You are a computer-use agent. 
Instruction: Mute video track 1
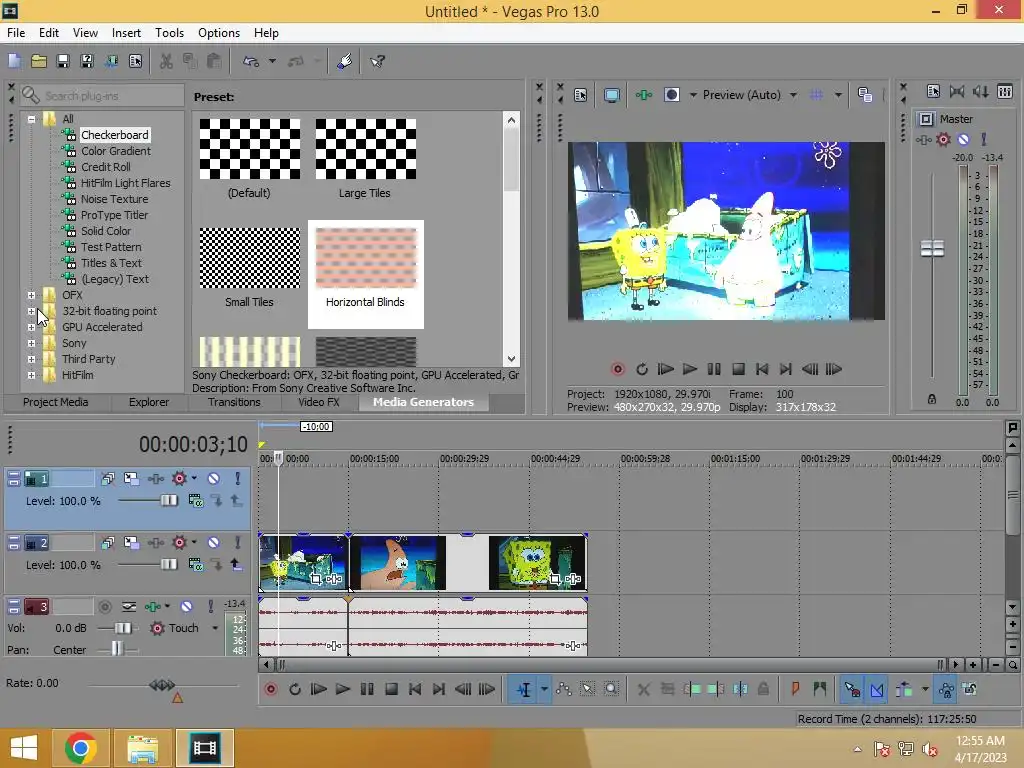click(x=214, y=479)
